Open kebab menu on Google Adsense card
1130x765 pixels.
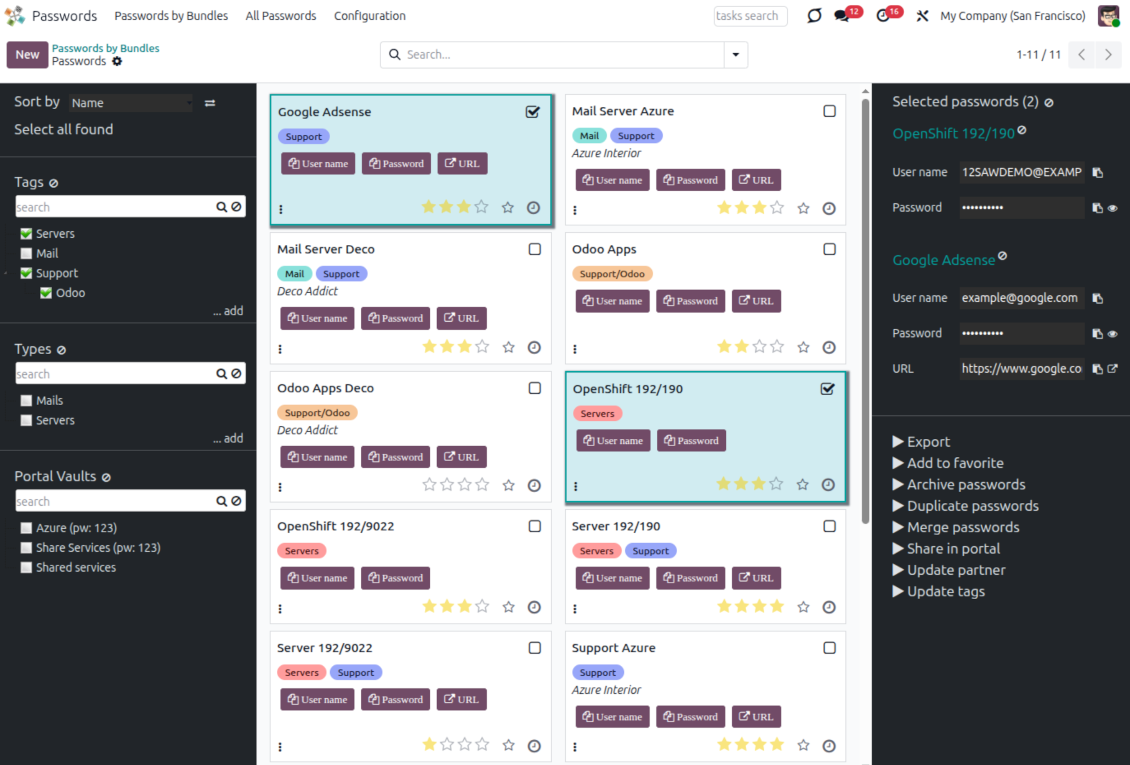pos(281,209)
